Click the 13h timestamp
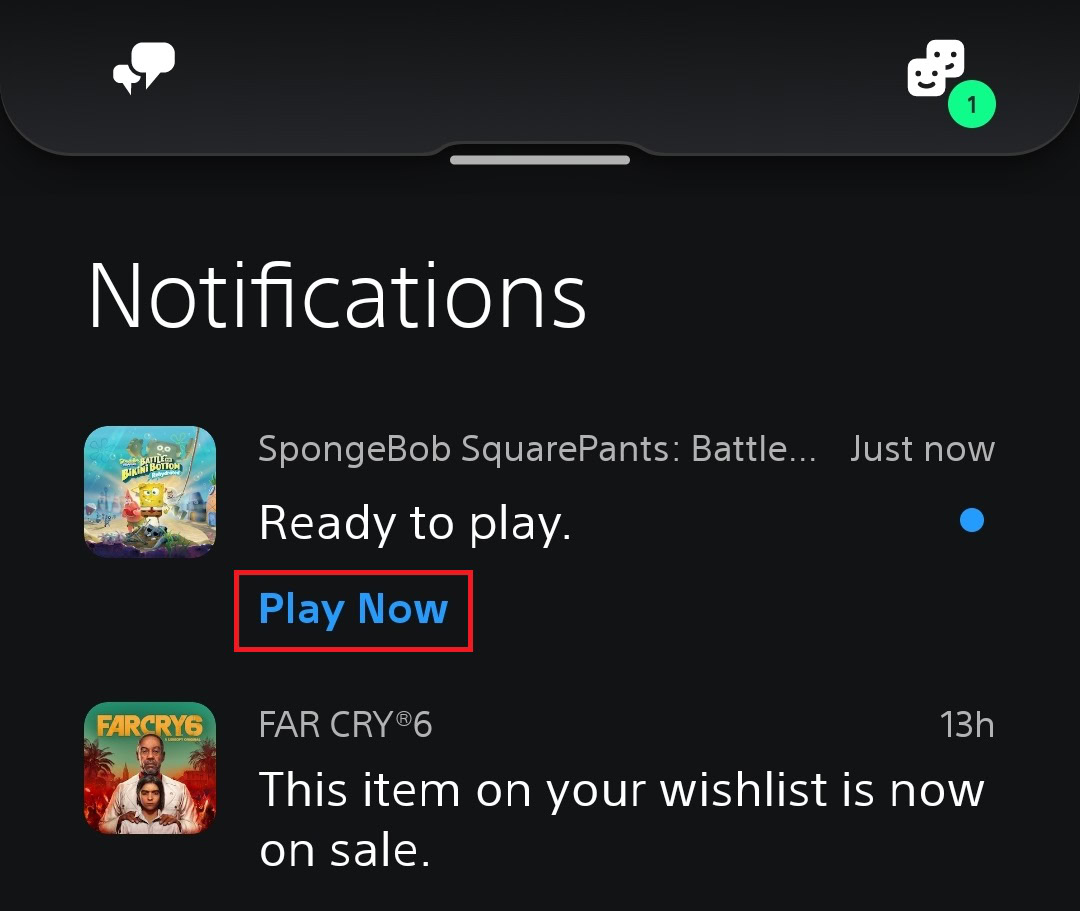This screenshot has width=1080, height=911. (967, 724)
